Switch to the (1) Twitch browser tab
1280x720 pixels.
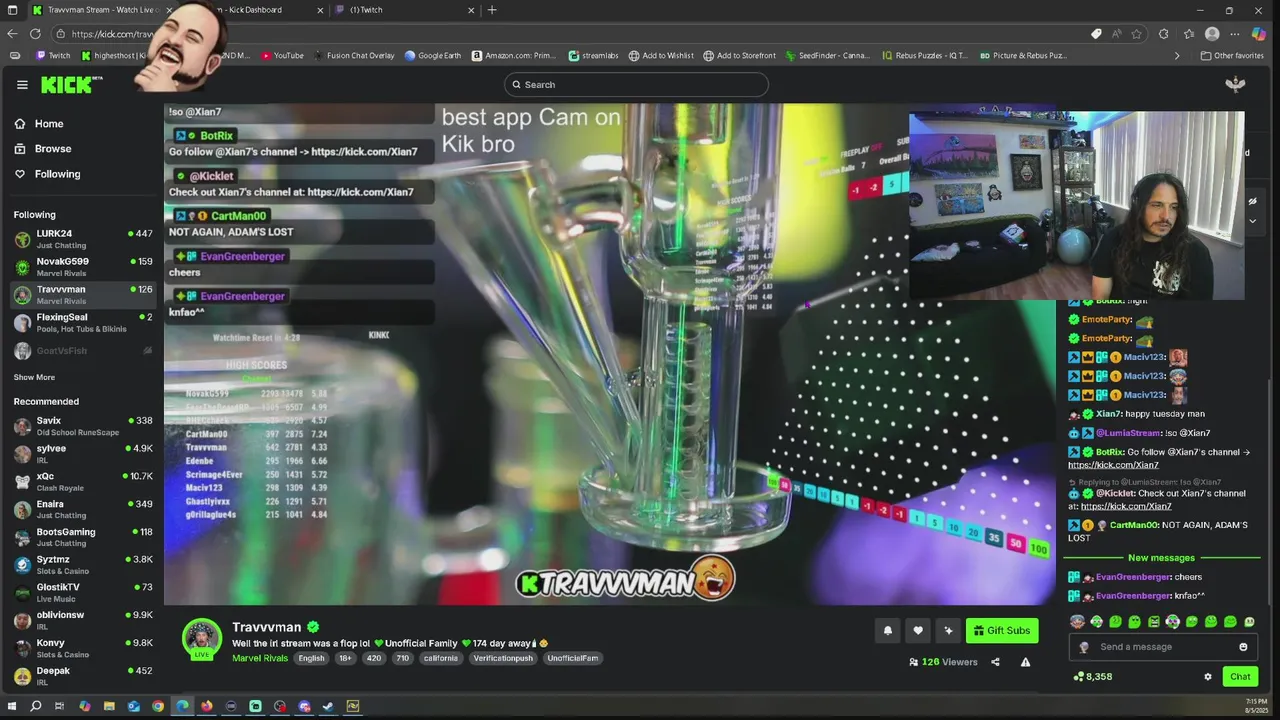click(405, 10)
